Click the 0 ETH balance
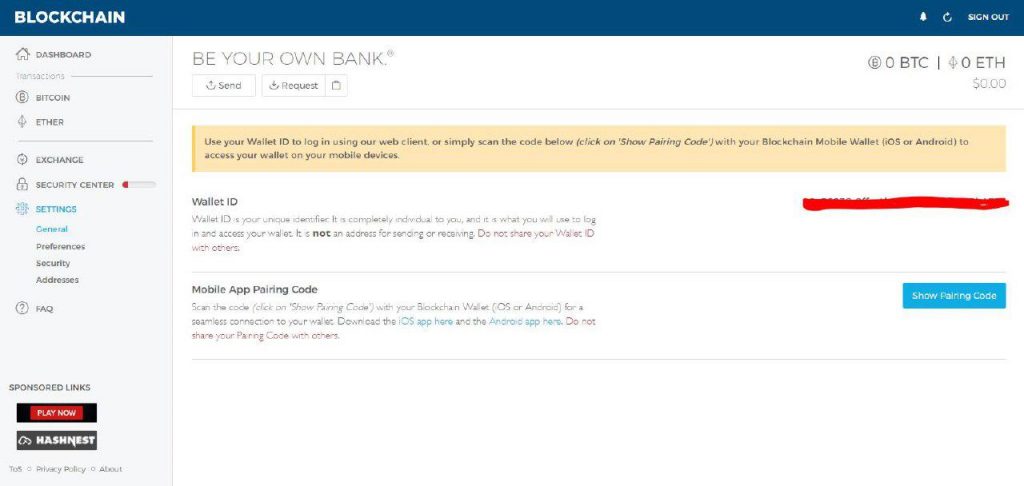The width and height of the screenshot is (1024, 486). click(977, 63)
